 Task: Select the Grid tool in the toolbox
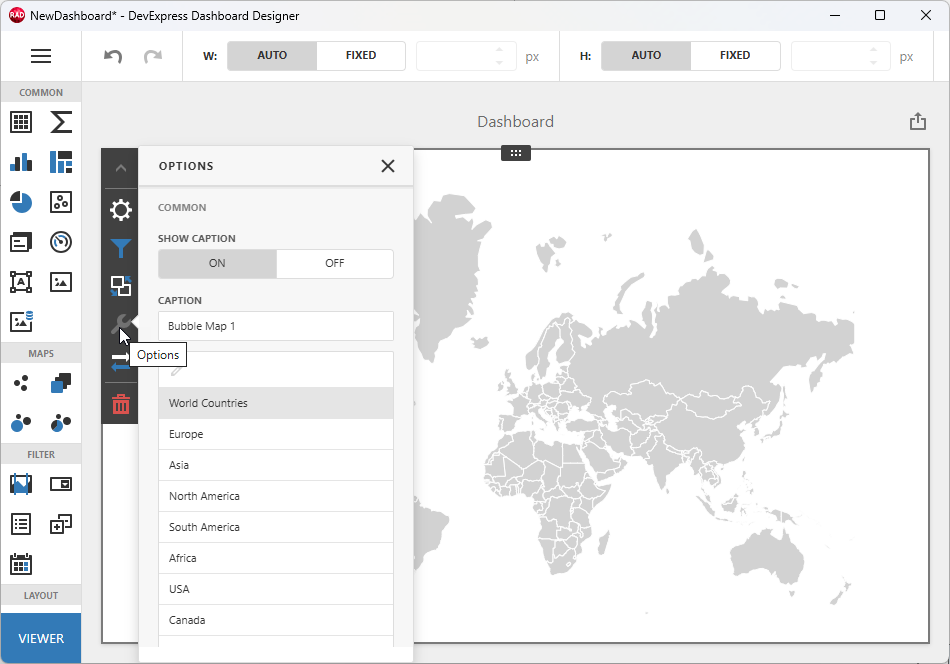(20, 122)
